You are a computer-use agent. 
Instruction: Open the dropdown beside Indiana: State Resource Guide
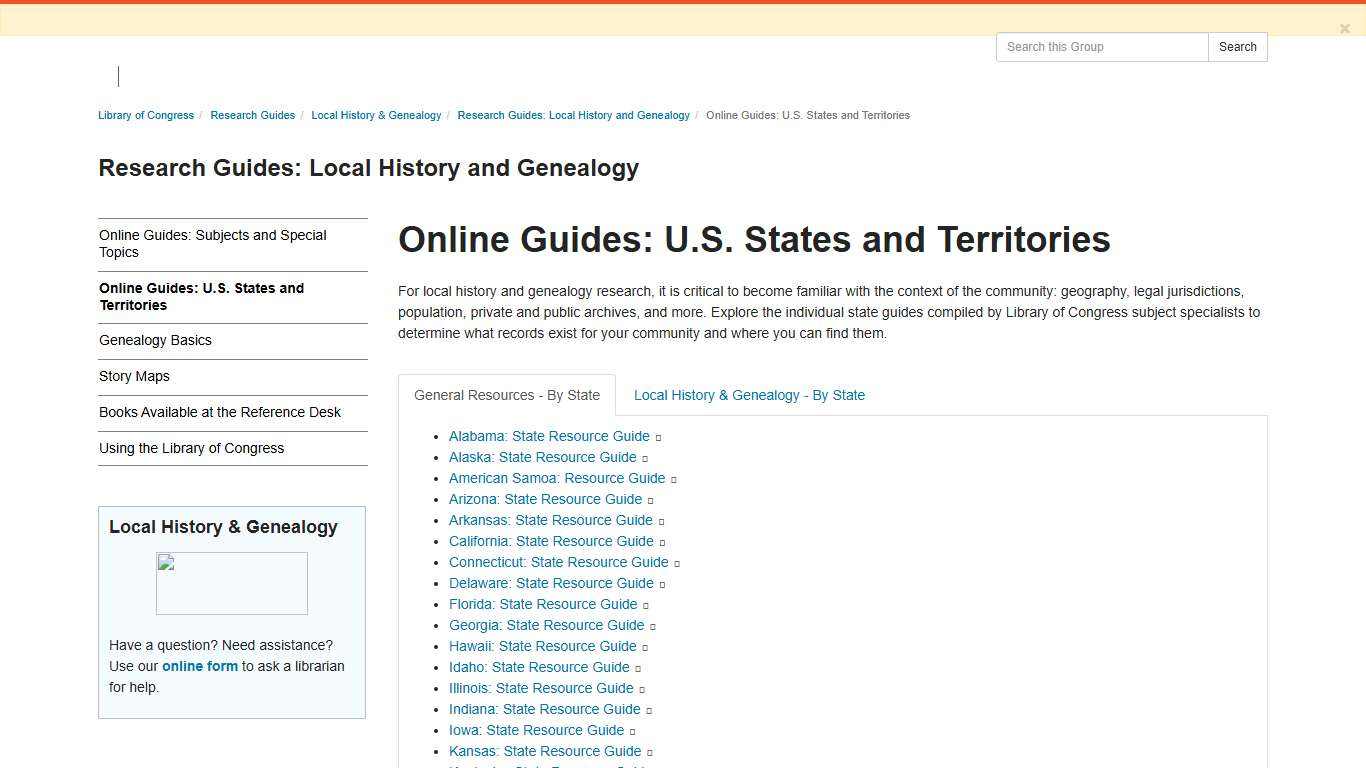pos(650,710)
